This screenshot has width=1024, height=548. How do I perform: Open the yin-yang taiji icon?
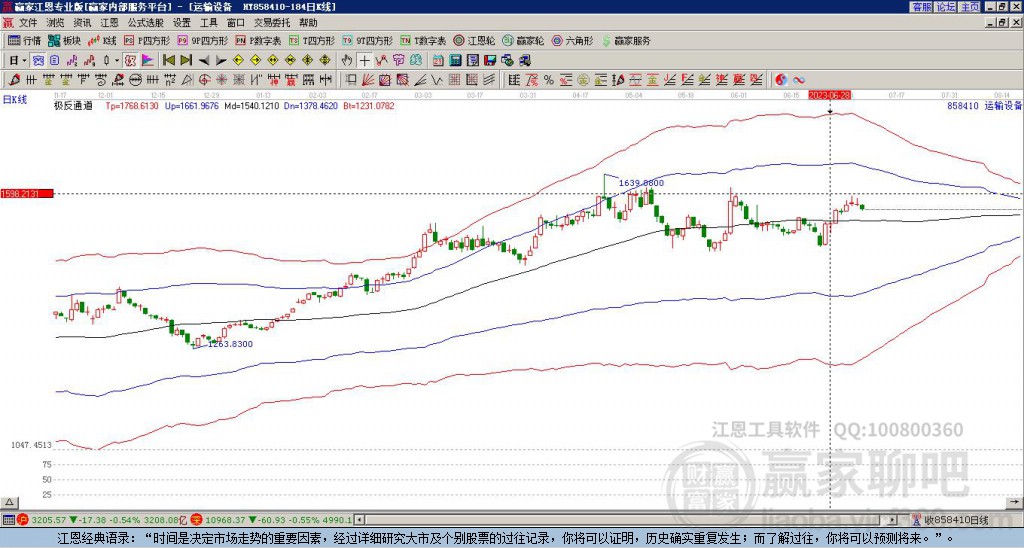pos(781,80)
